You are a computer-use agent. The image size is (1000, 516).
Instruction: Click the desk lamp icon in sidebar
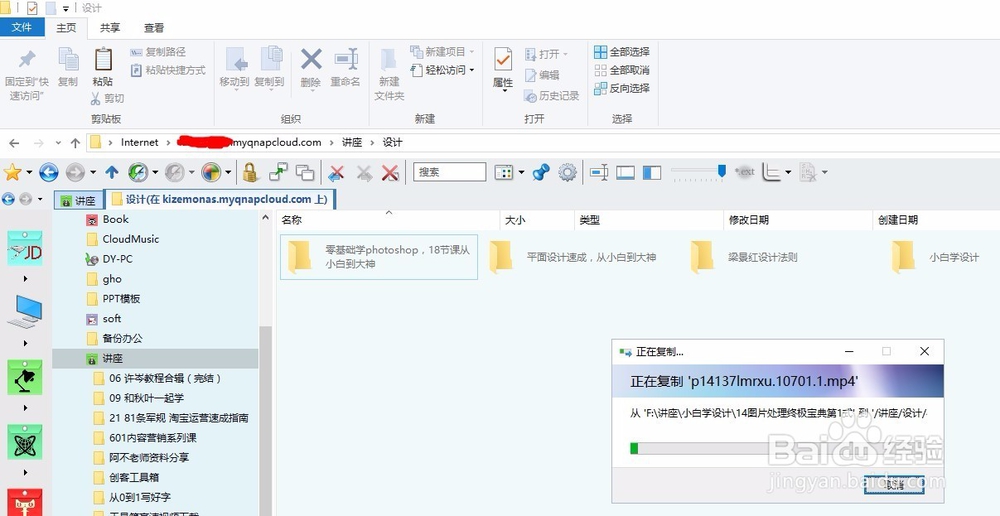pos(24,378)
